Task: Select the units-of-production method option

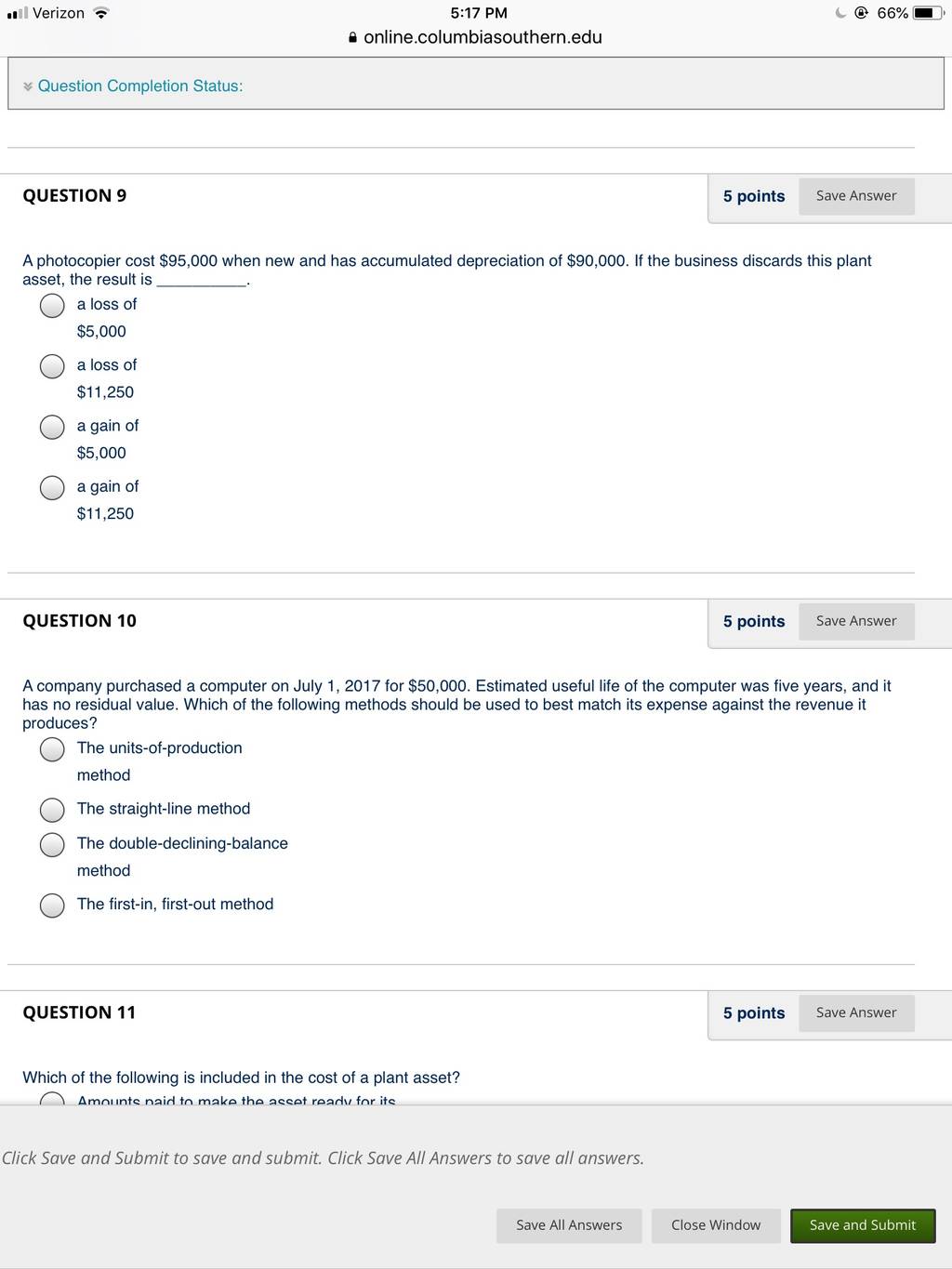Action: tap(52, 749)
